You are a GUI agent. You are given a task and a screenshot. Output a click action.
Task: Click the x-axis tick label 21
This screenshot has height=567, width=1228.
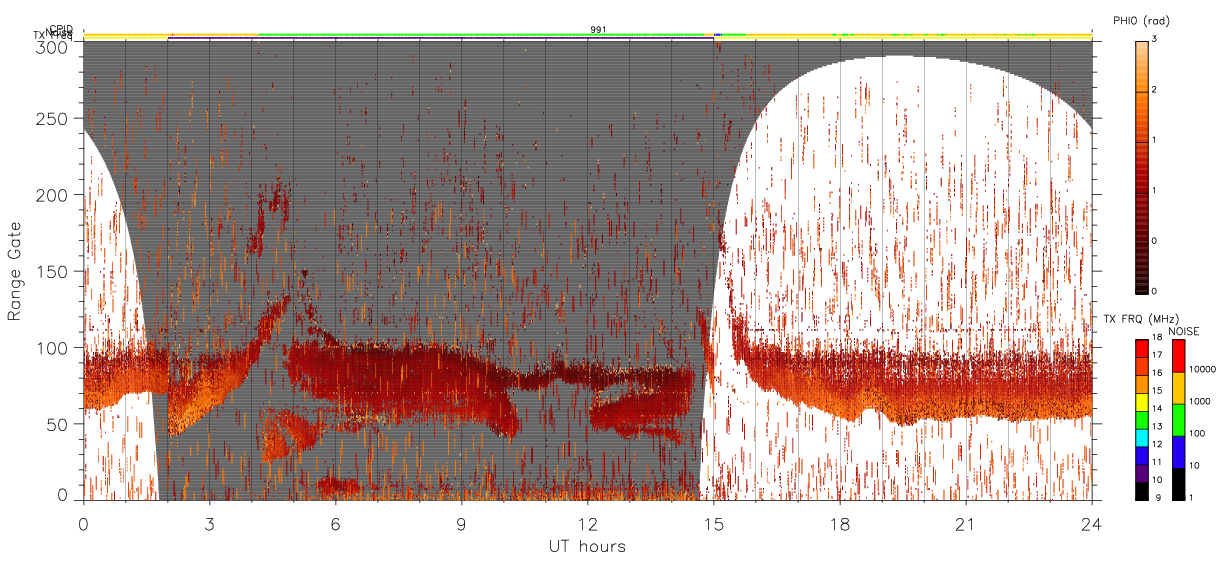click(x=966, y=523)
